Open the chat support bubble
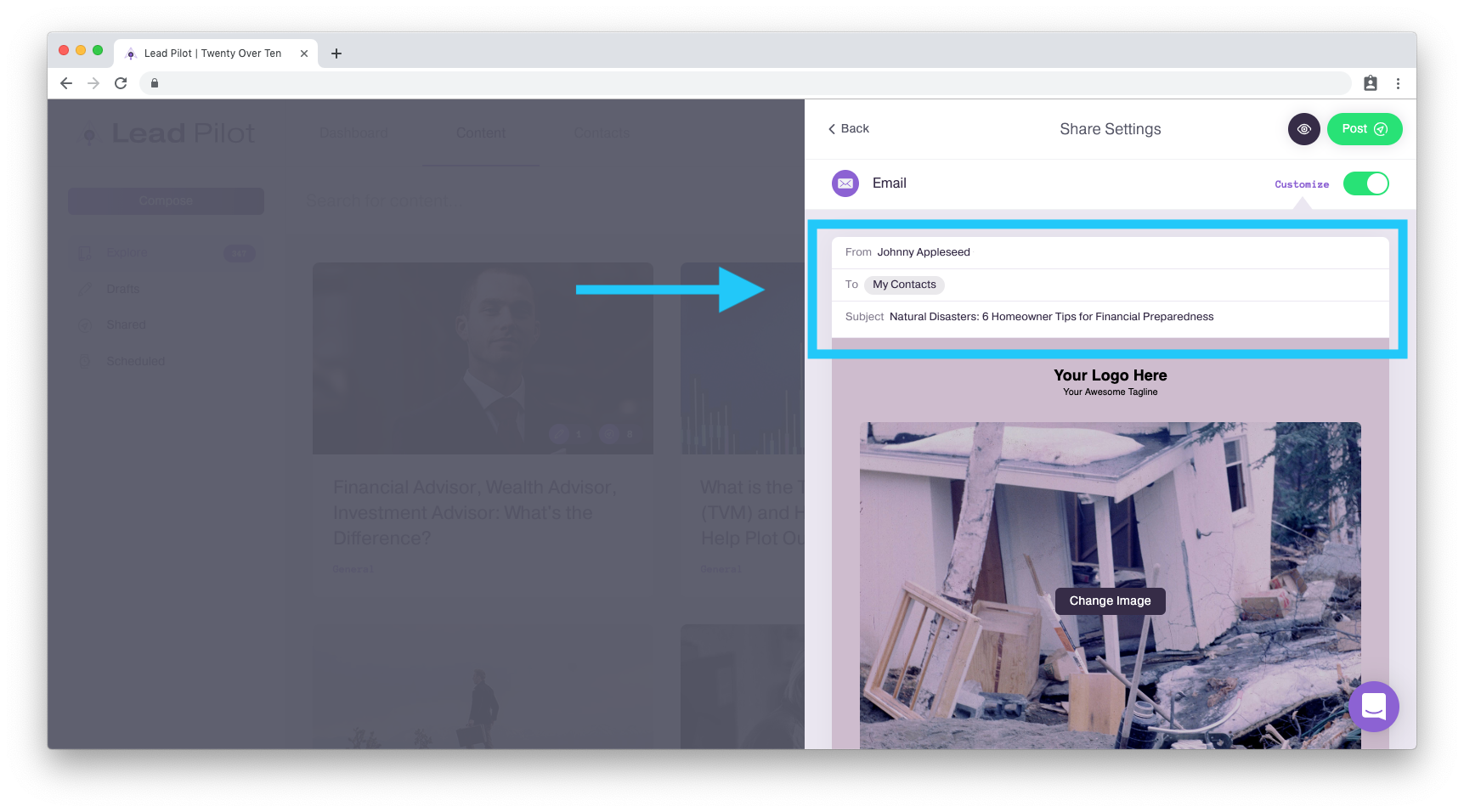Image resolution: width=1464 pixels, height=812 pixels. point(1373,707)
